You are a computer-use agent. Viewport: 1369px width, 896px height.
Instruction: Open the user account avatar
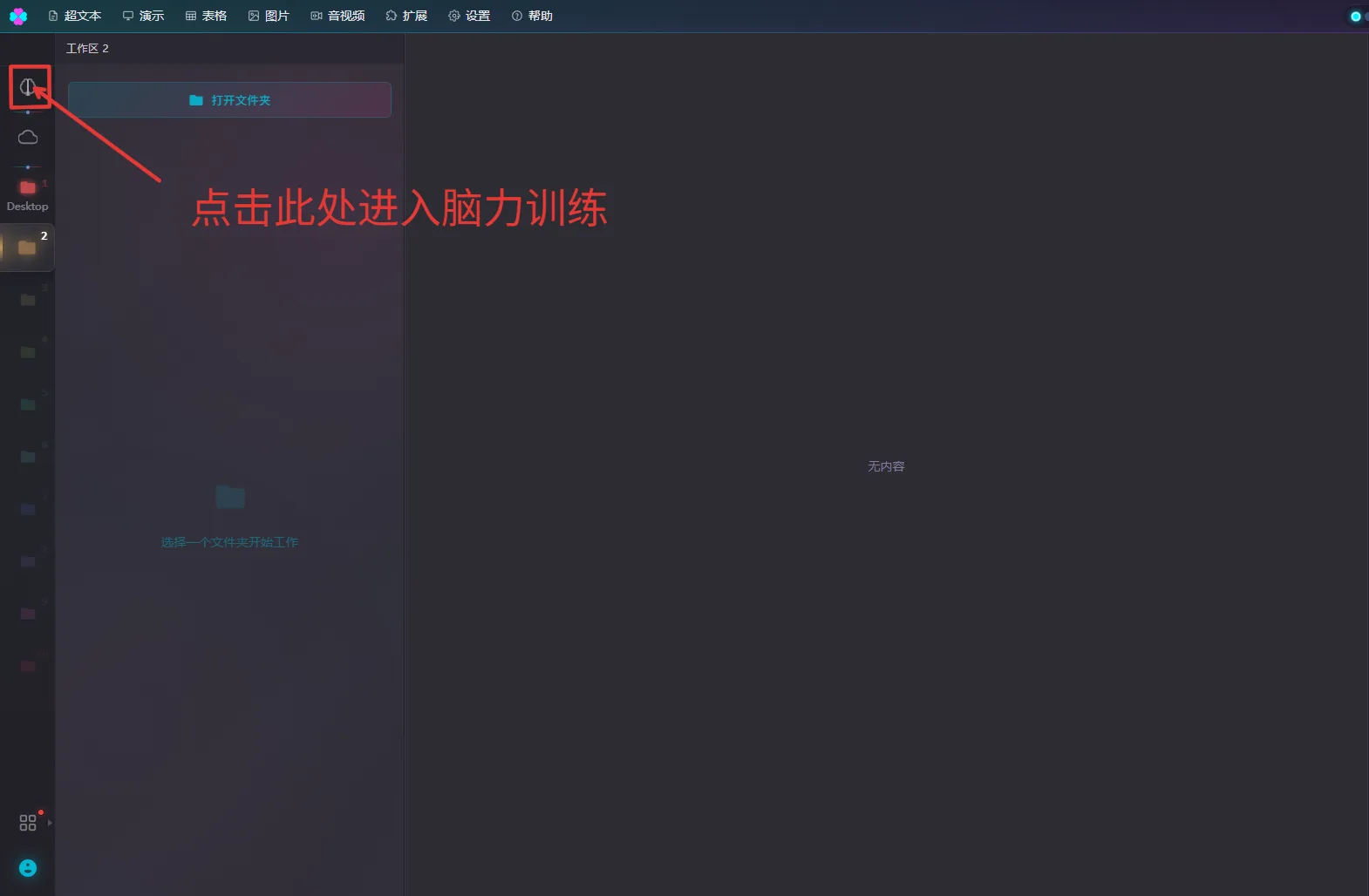click(28, 868)
